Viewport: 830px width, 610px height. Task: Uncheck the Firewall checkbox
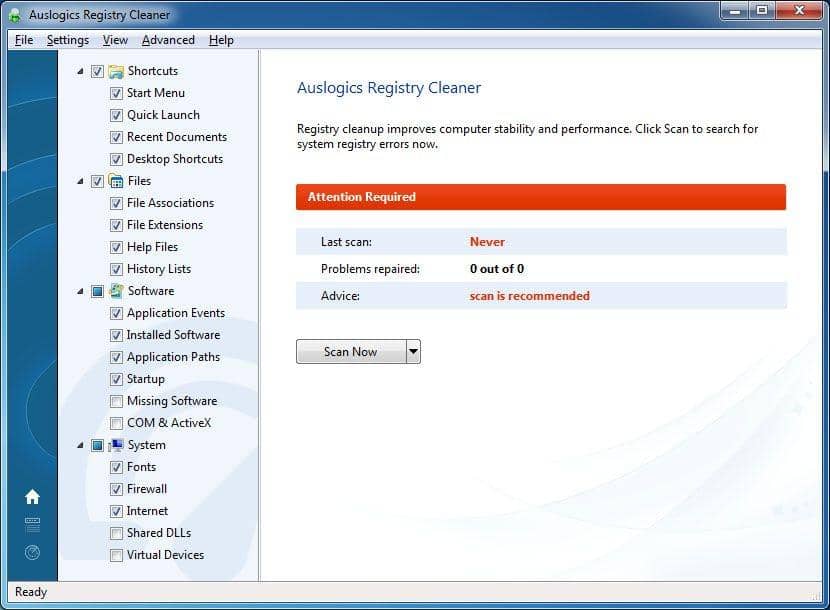click(117, 489)
